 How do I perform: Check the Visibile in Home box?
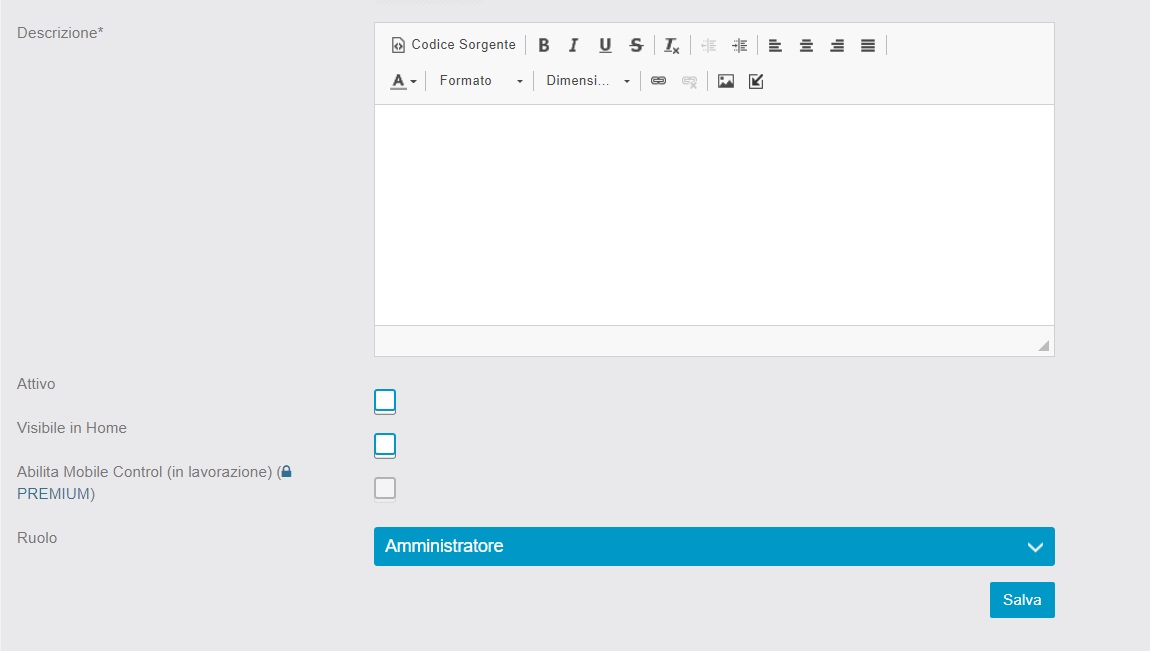click(385, 445)
